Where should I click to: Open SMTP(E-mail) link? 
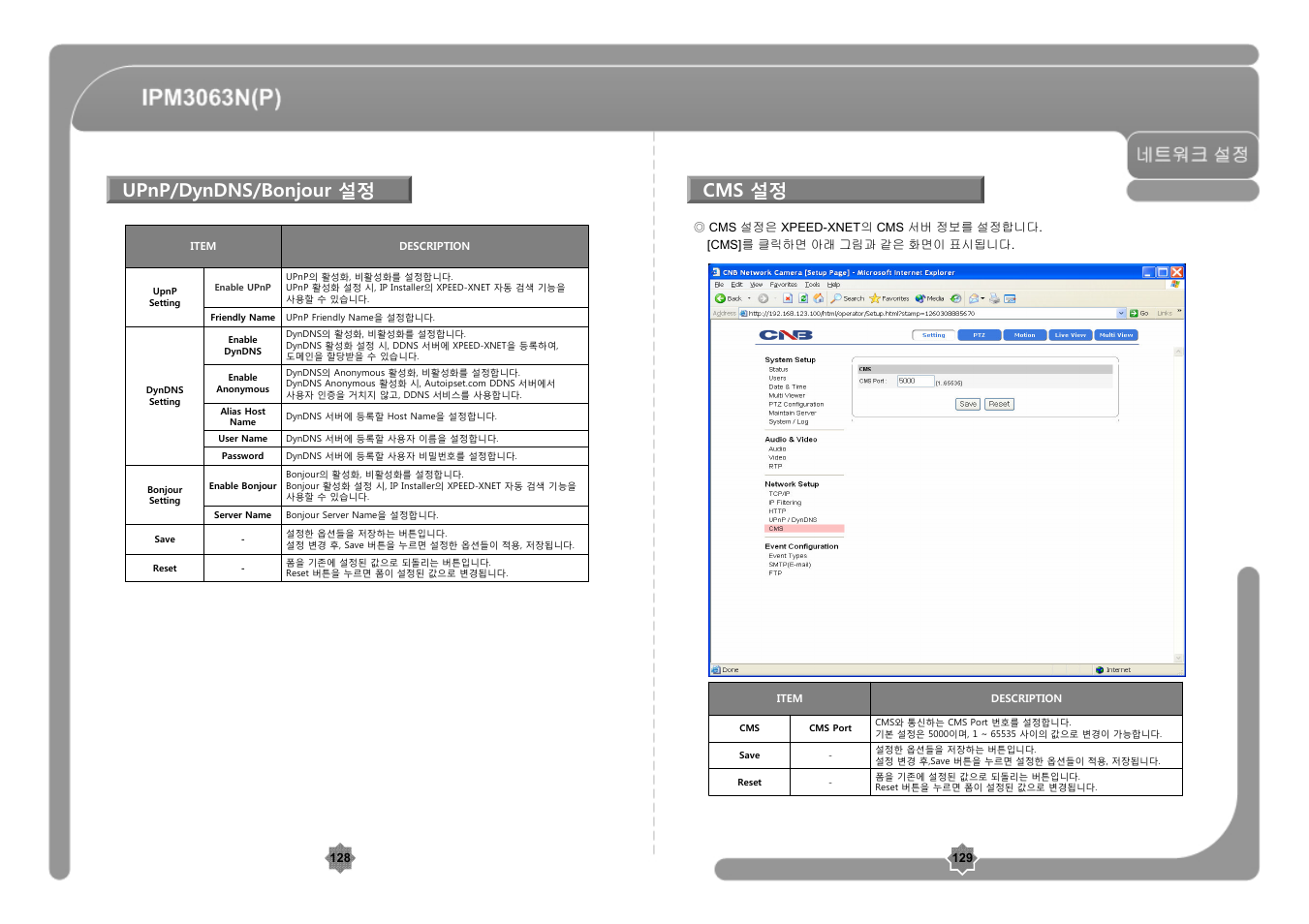tap(790, 564)
